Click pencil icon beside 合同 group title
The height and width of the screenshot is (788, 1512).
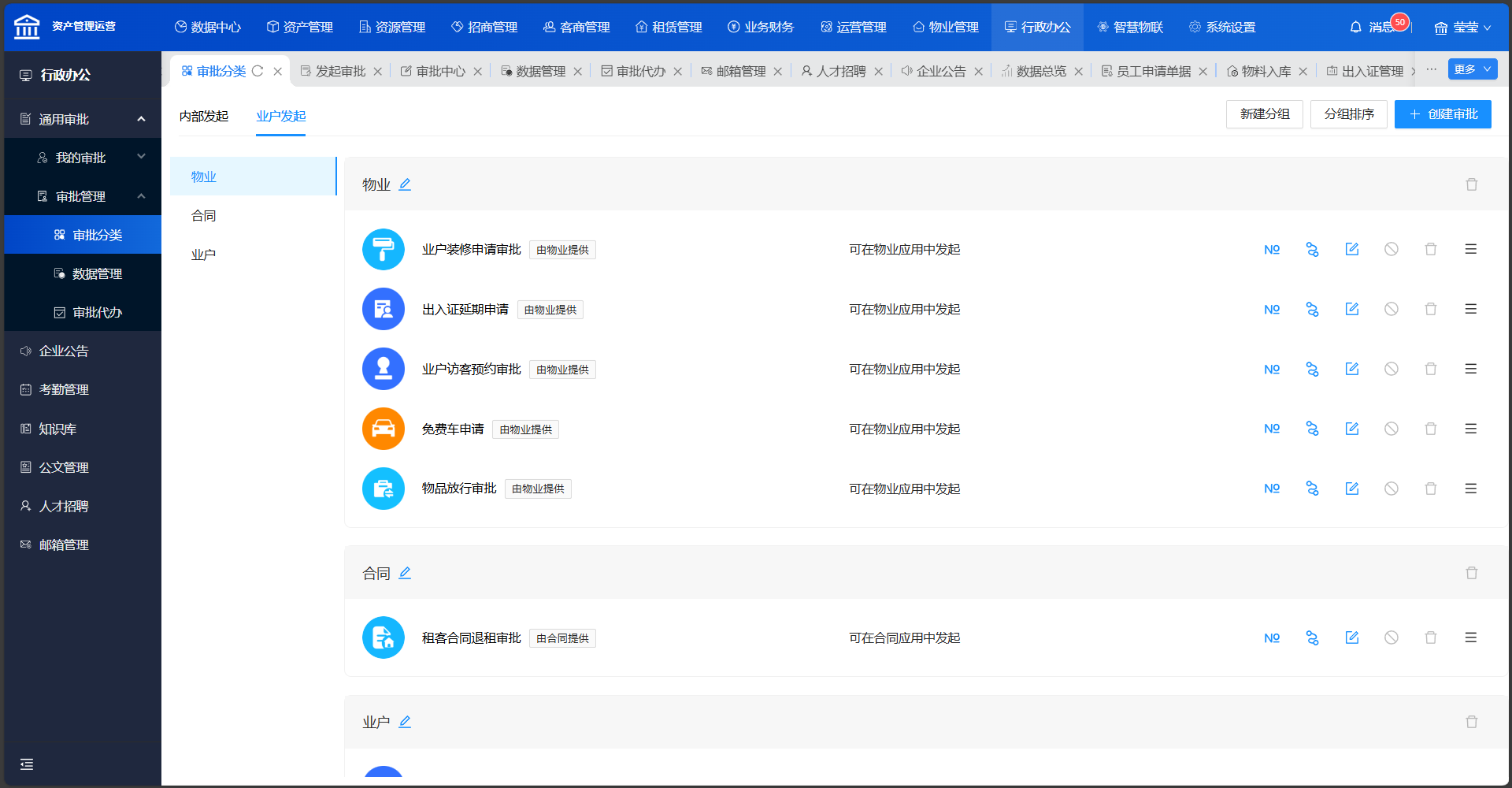405,573
